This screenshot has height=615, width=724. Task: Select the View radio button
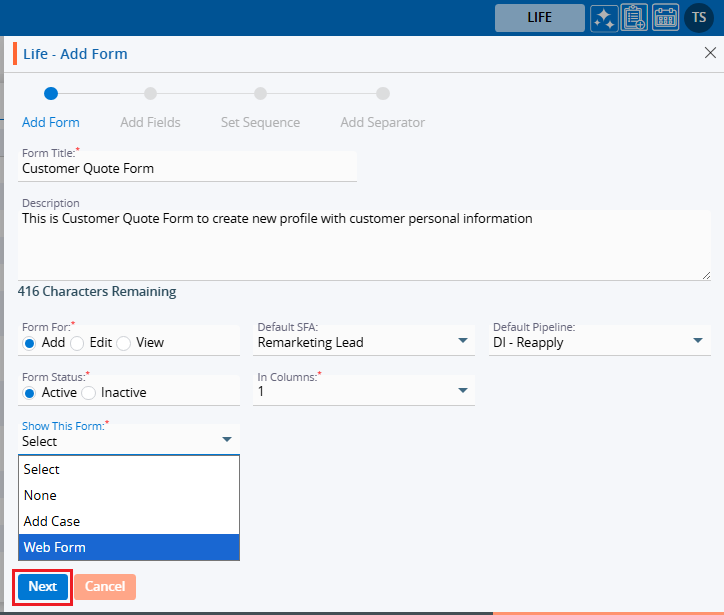[124, 343]
